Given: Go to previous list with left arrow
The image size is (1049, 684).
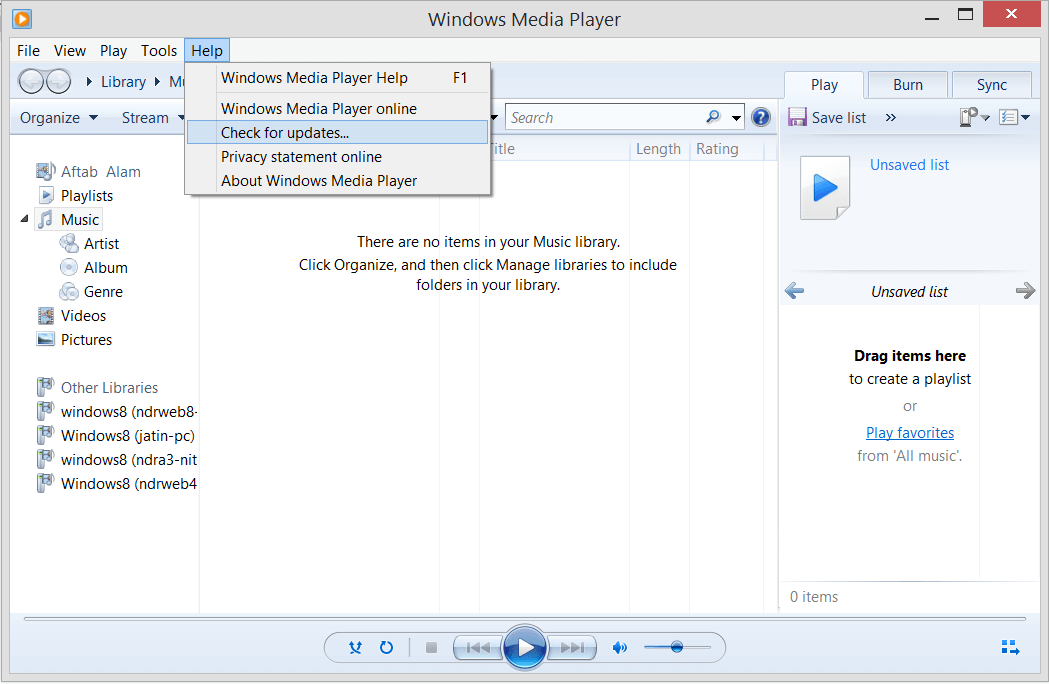Looking at the screenshot, I should pos(794,291).
